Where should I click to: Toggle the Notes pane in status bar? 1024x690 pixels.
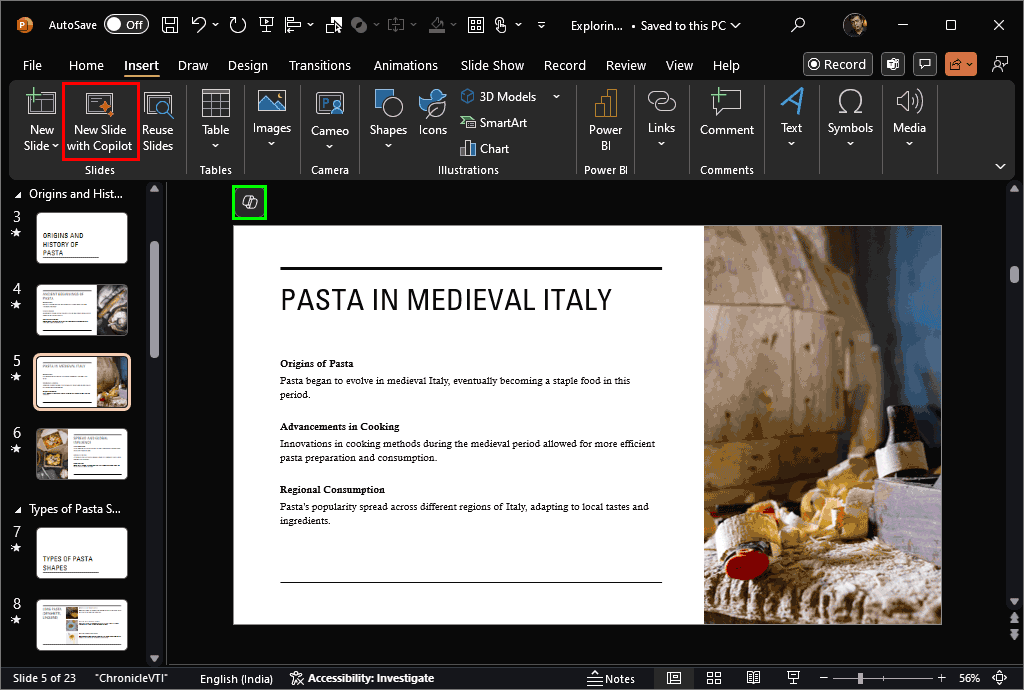(610, 678)
